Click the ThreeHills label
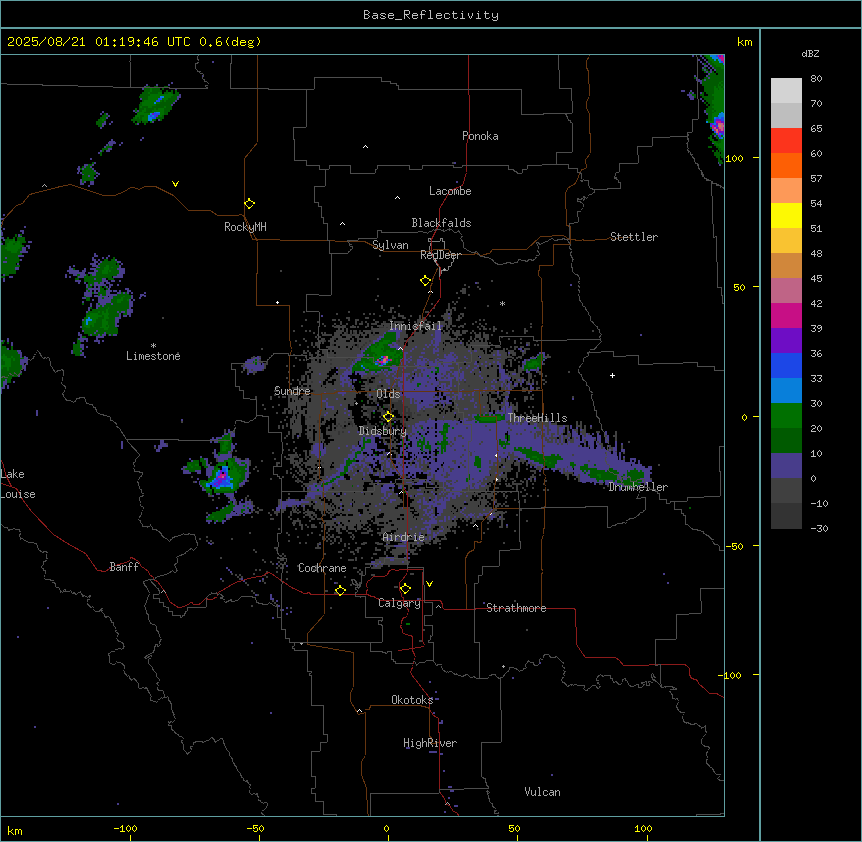The height and width of the screenshot is (842, 862). tap(537, 418)
